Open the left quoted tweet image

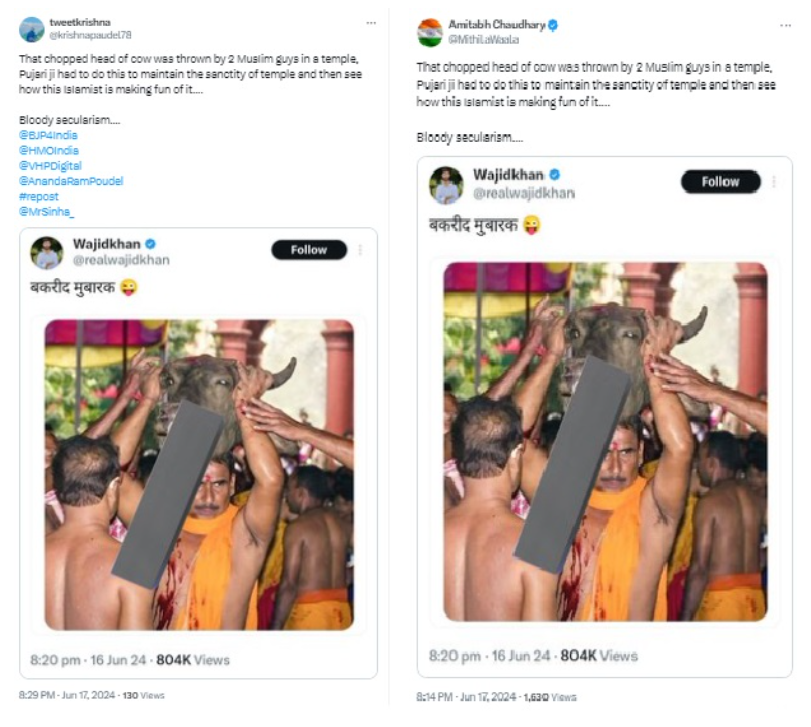click(x=199, y=474)
